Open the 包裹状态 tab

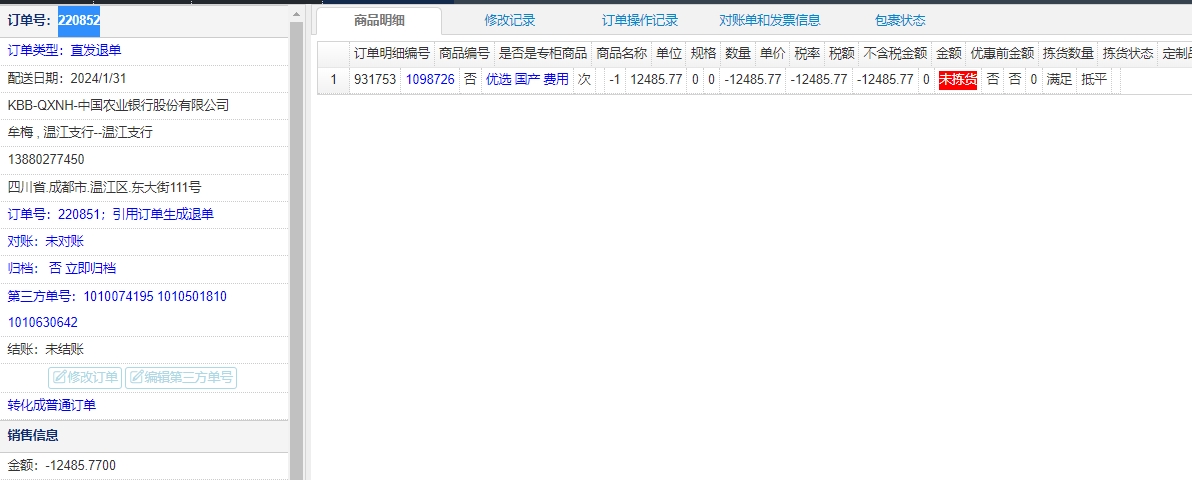900,21
